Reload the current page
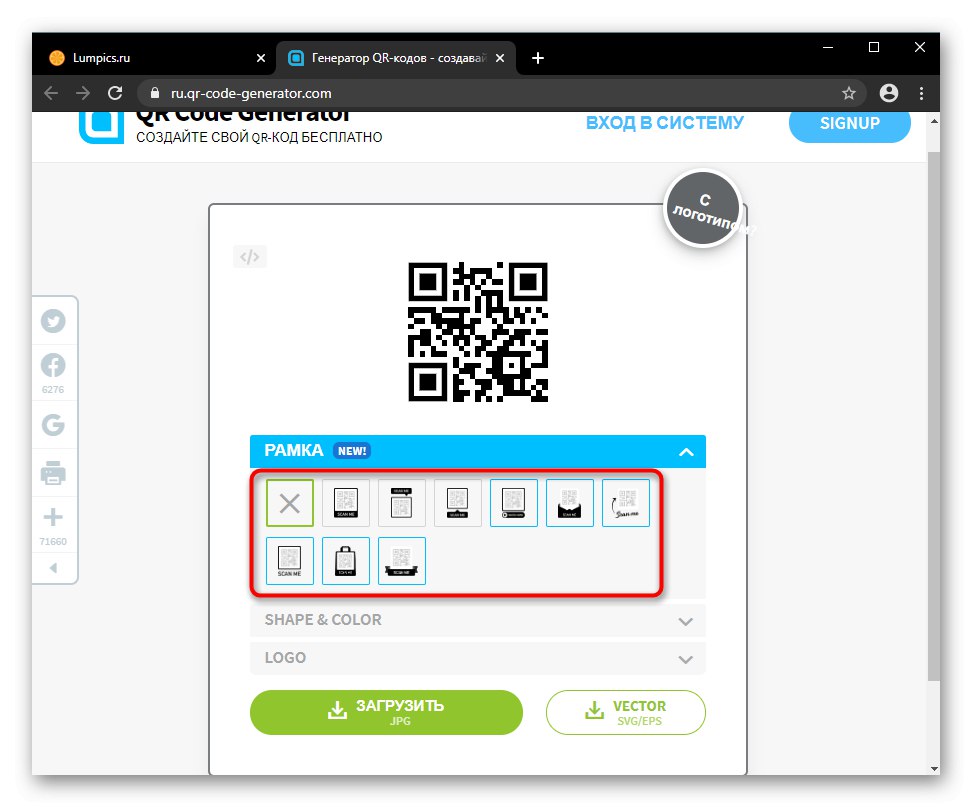 [x=115, y=93]
